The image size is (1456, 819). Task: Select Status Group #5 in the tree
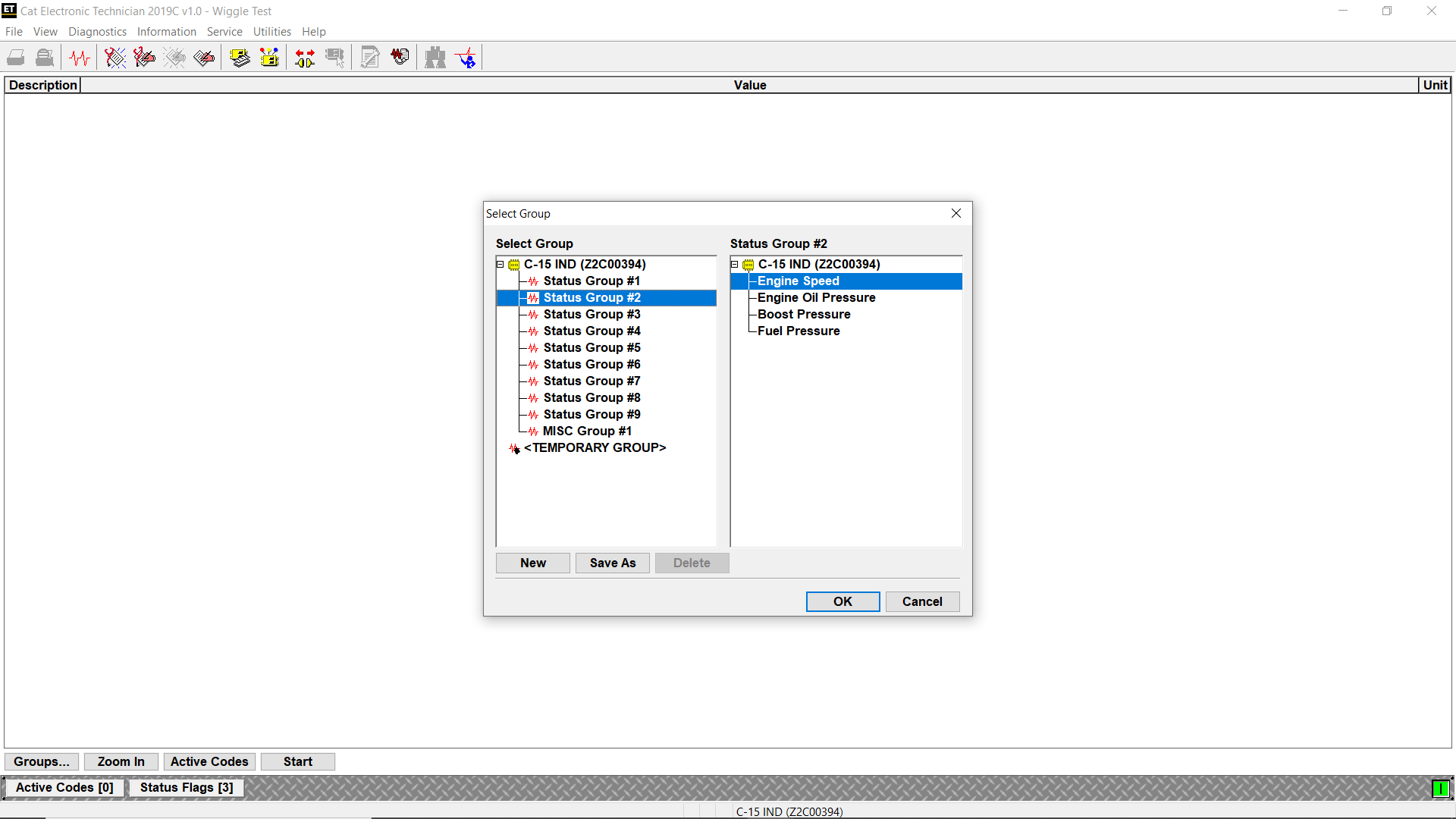click(x=591, y=347)
